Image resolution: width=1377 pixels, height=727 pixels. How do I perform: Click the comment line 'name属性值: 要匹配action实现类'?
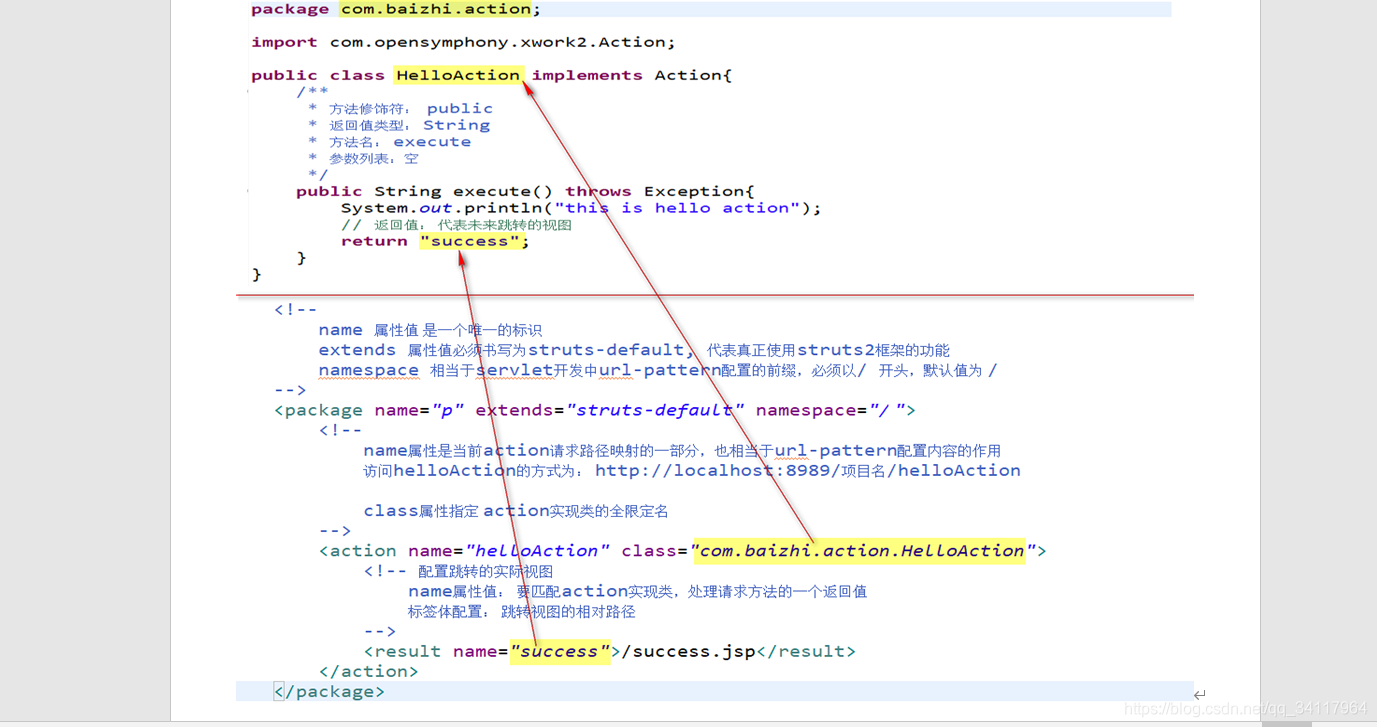point(637,591)
